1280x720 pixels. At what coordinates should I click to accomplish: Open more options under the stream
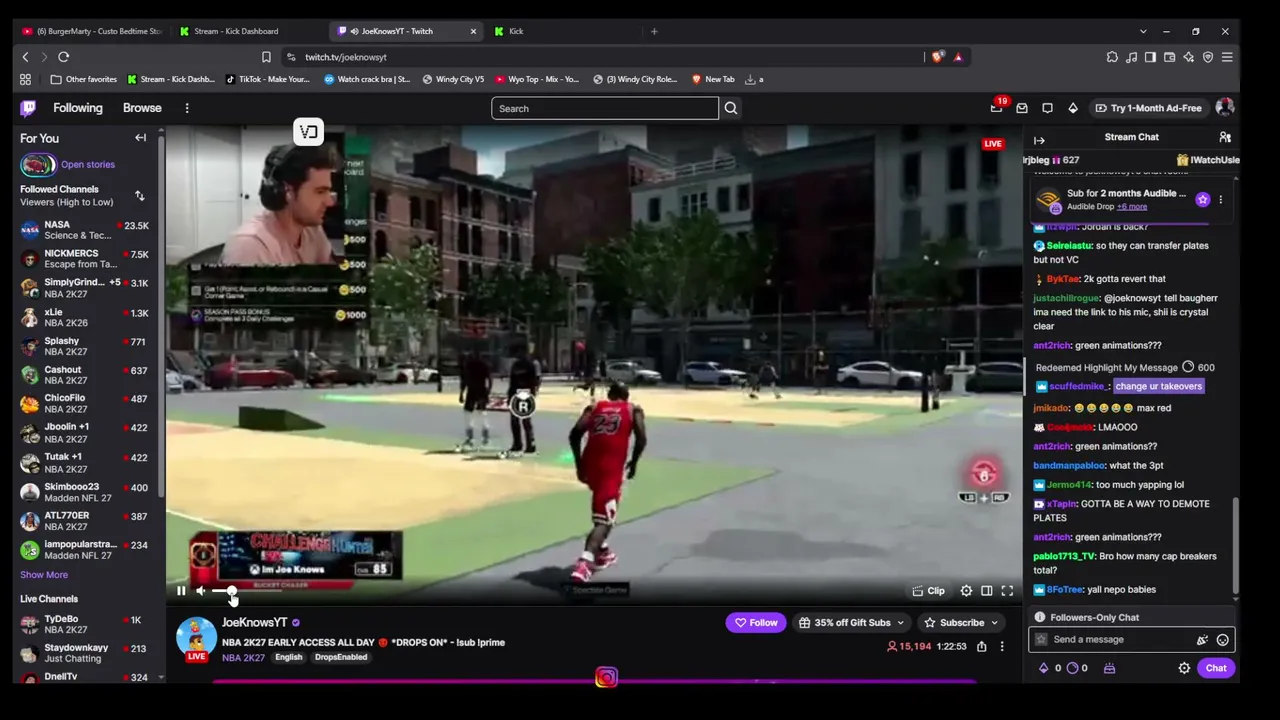(x=1002, y=647)
